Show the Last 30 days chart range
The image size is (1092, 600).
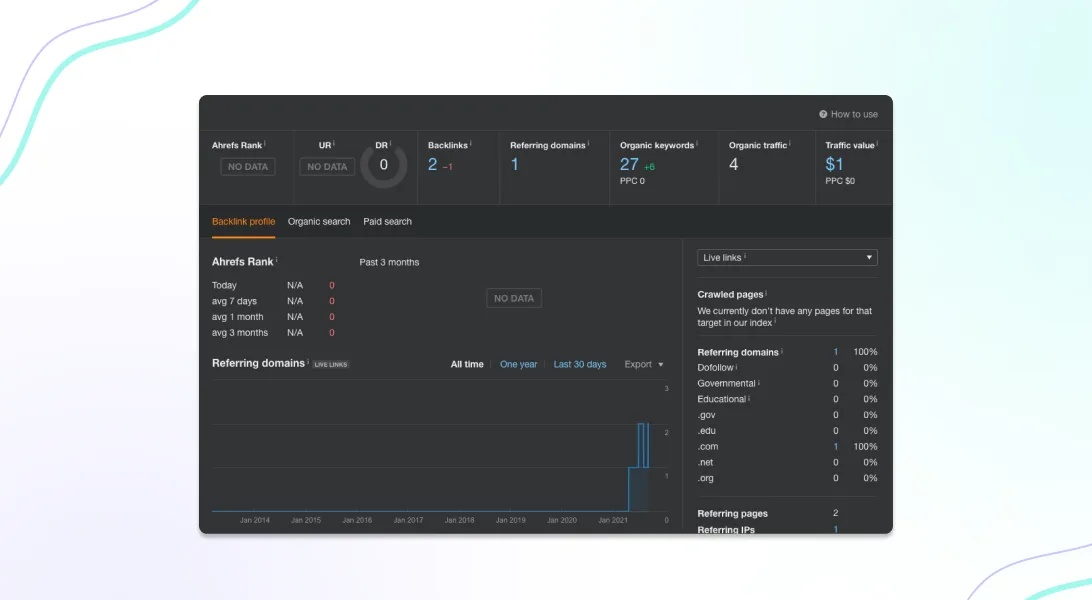(x=579, y=364)
